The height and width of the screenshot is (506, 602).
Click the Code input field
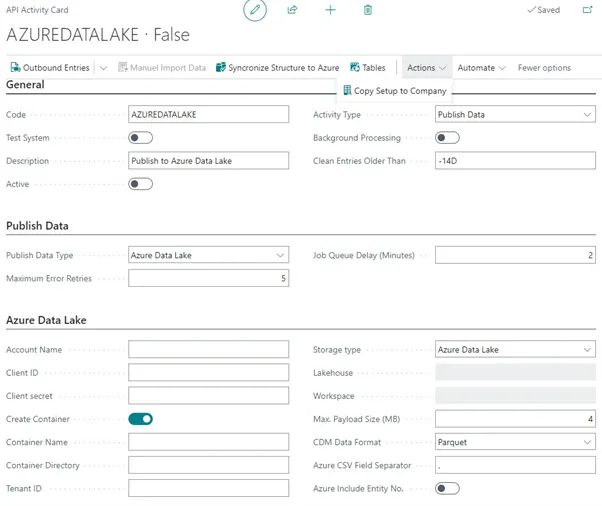coord(208,114)
